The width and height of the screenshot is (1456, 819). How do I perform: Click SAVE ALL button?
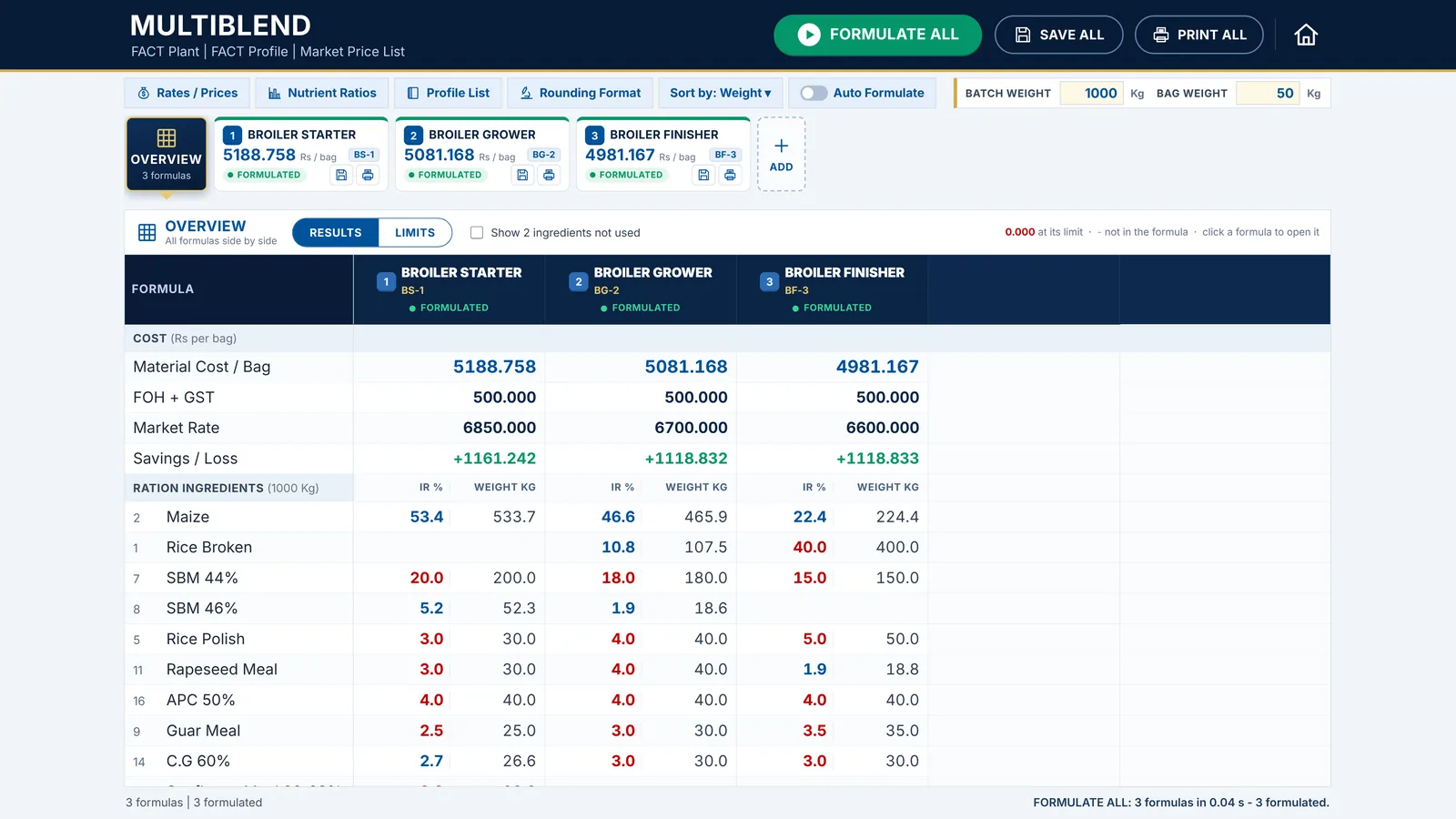point(1058,35)
